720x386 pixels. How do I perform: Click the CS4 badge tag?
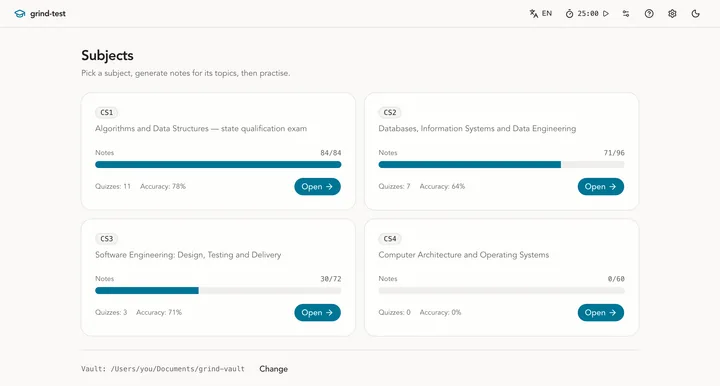390,239
